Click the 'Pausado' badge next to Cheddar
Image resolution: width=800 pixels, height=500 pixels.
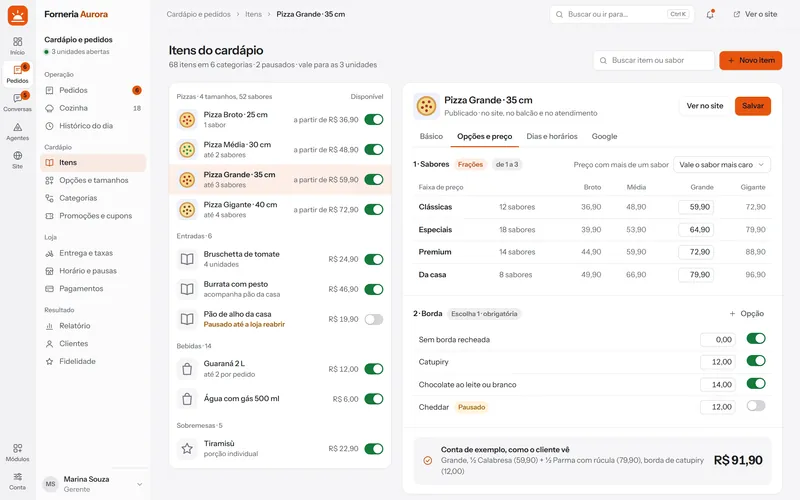click(471, 407)
